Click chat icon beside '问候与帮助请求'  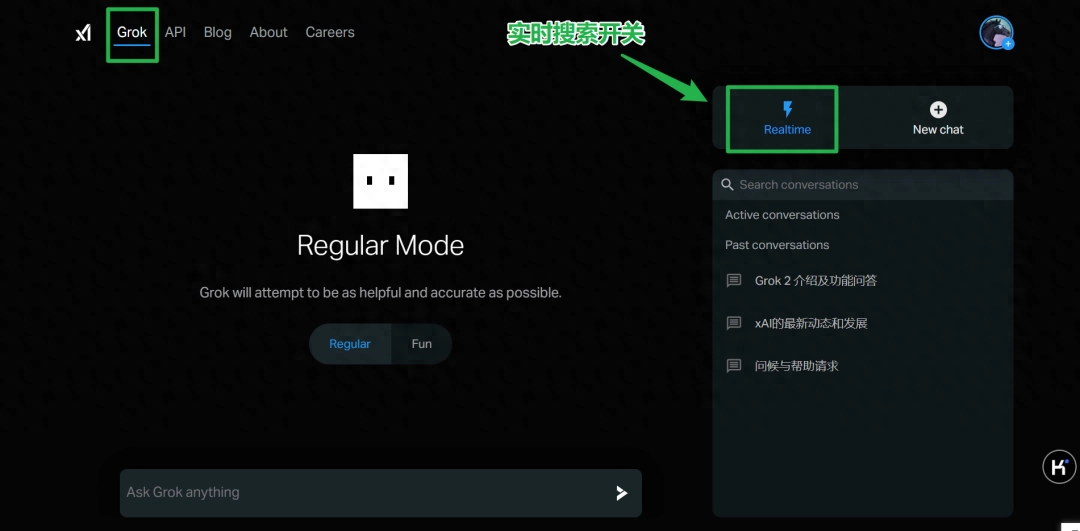pos(734,366)
